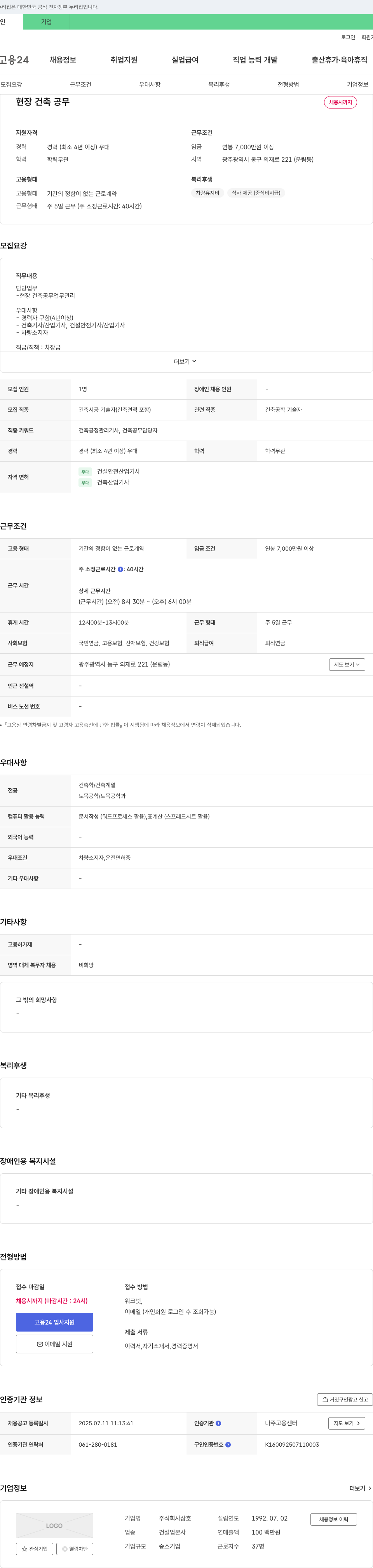Apply by email with 이메일 지원
This screenshot has width=373, height=1568.
point(55,1344)
